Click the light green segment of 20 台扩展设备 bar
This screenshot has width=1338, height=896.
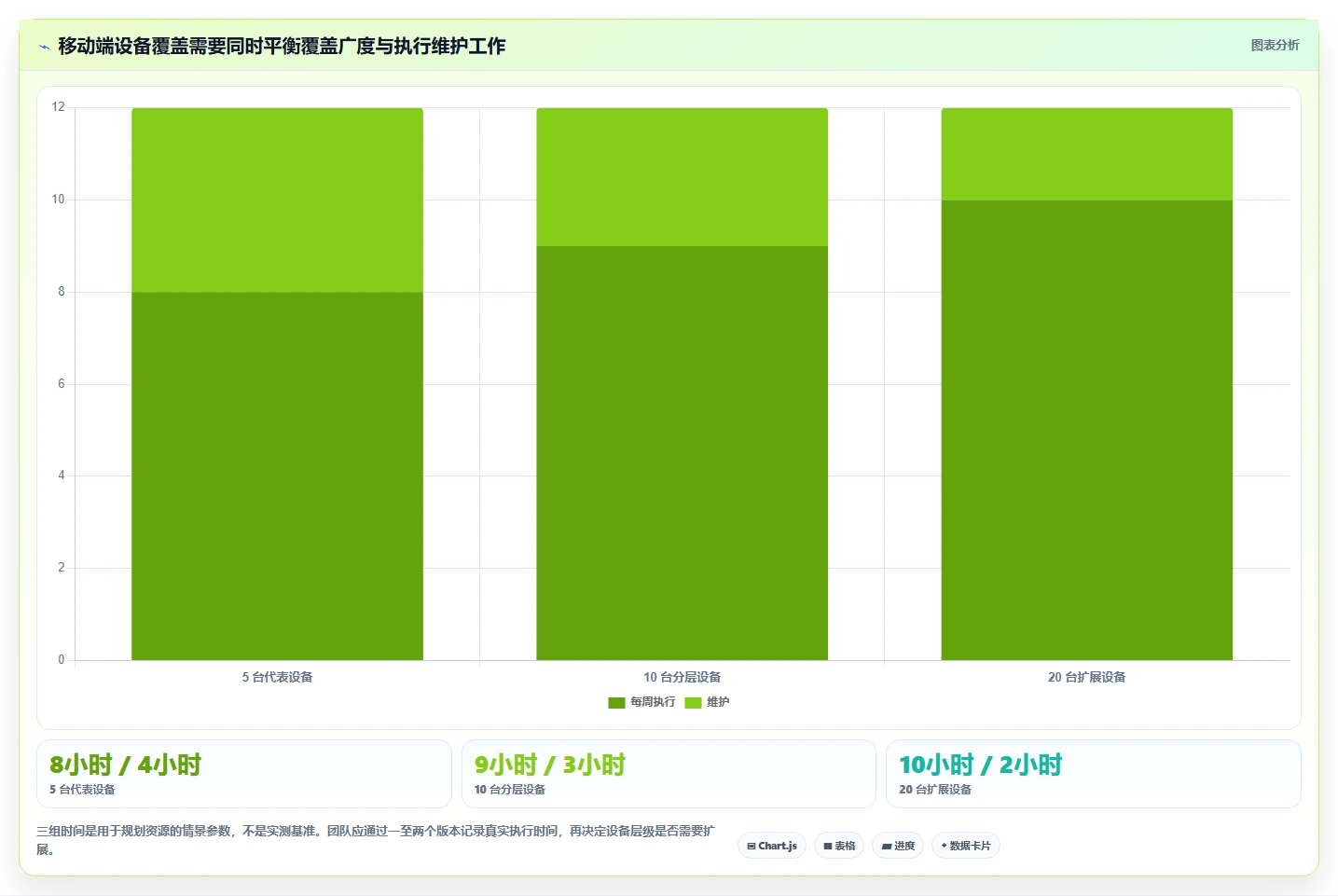click(1087, 154)
